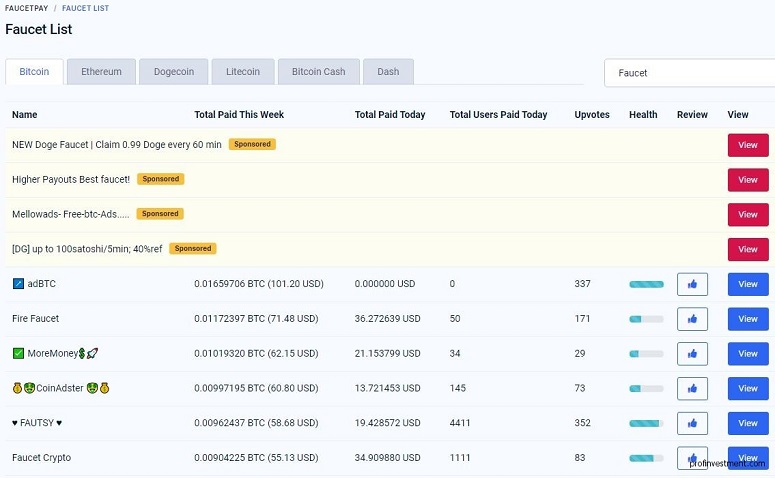The height and width of the screenshot is (478, 775).
Task: Click the FAUTSY faucet name
Action: [x=37, y=423]
